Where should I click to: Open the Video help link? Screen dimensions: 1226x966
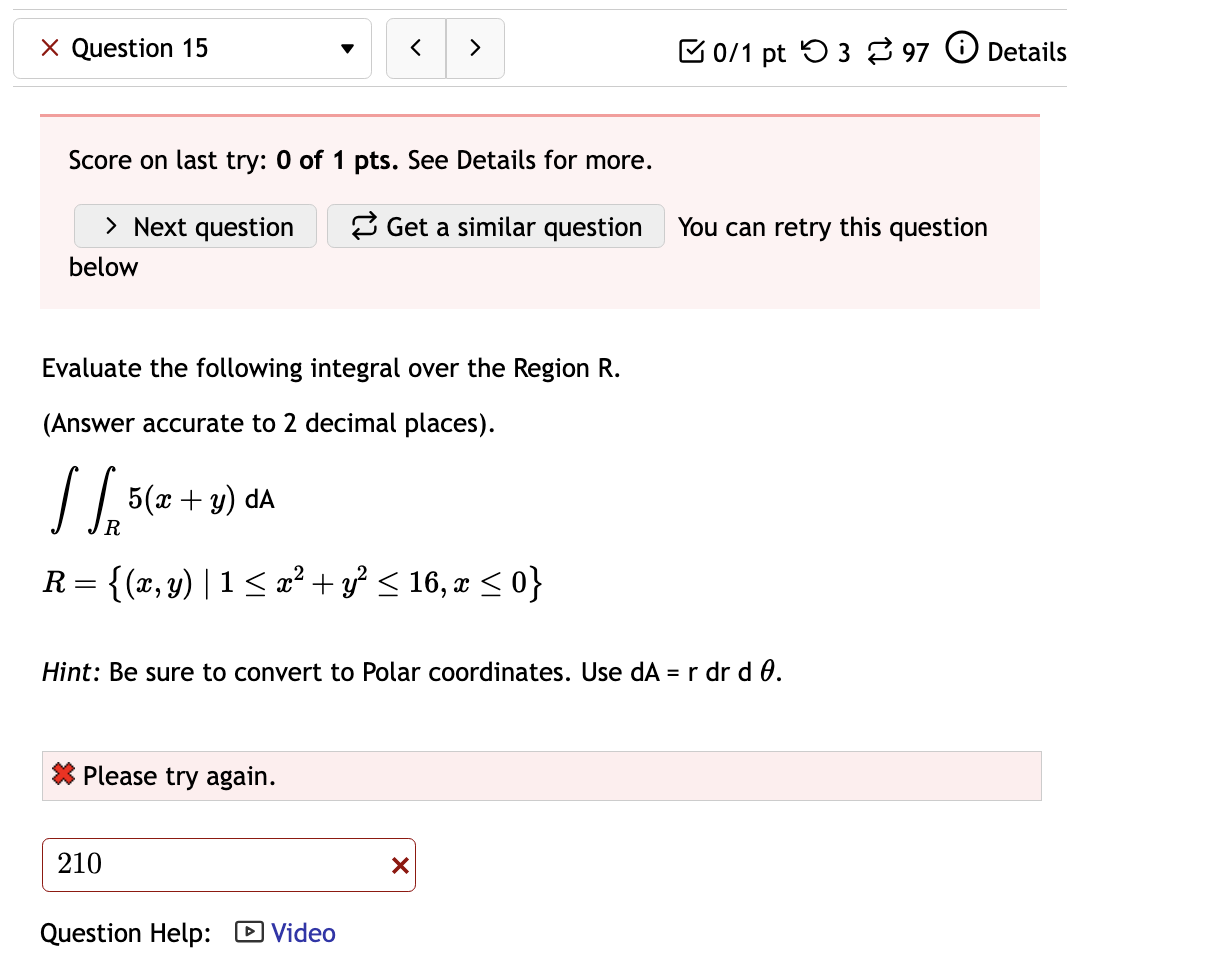coord(302,932)
